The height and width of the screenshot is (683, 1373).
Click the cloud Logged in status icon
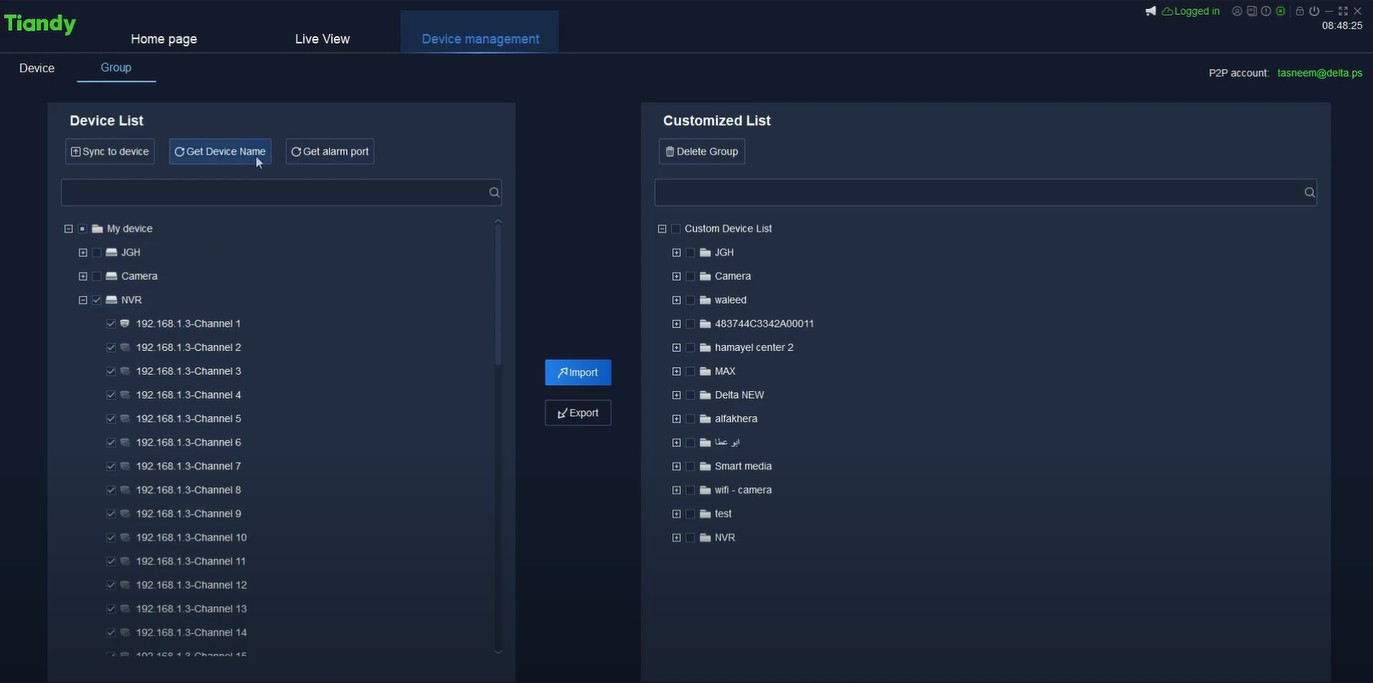[x=1167, y=9]
